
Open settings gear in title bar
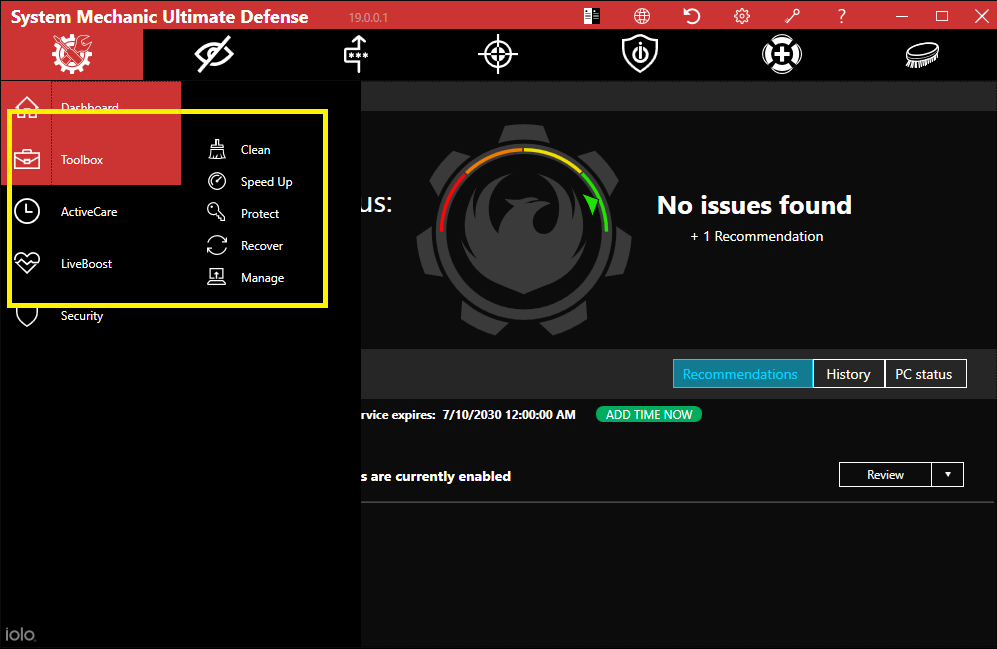742,16
